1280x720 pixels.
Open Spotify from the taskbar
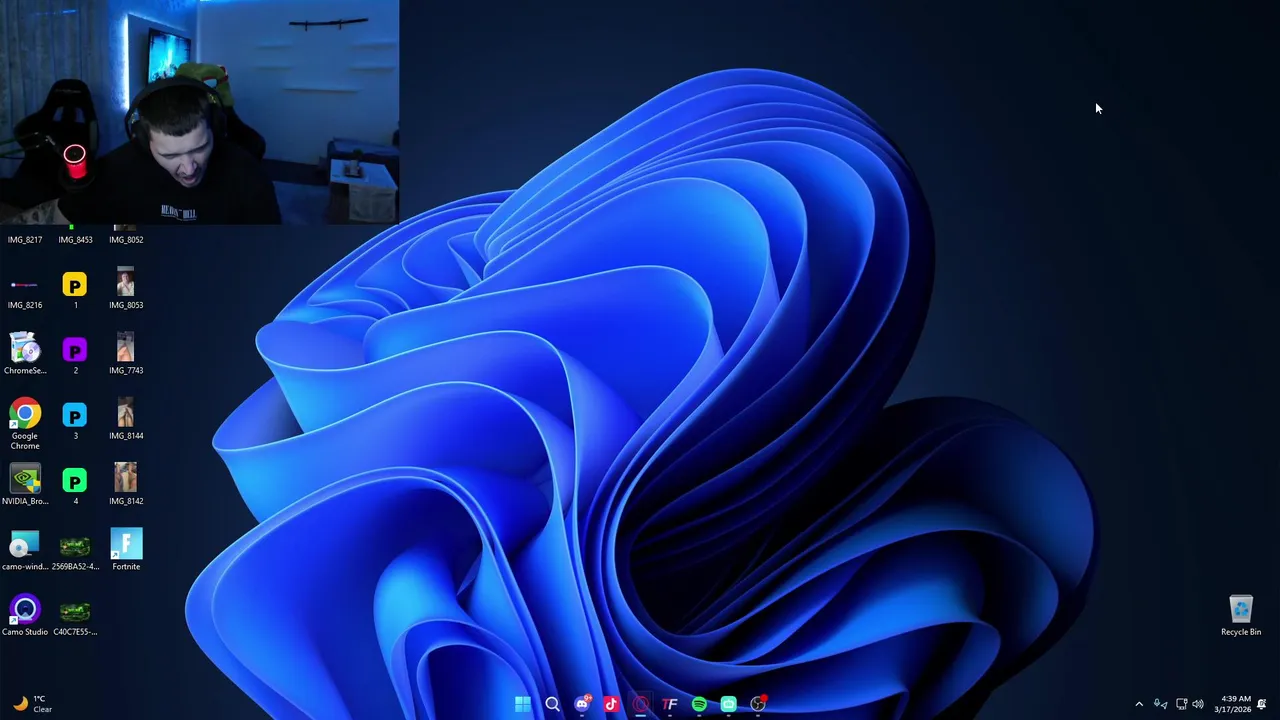click(x=699, y=704)
